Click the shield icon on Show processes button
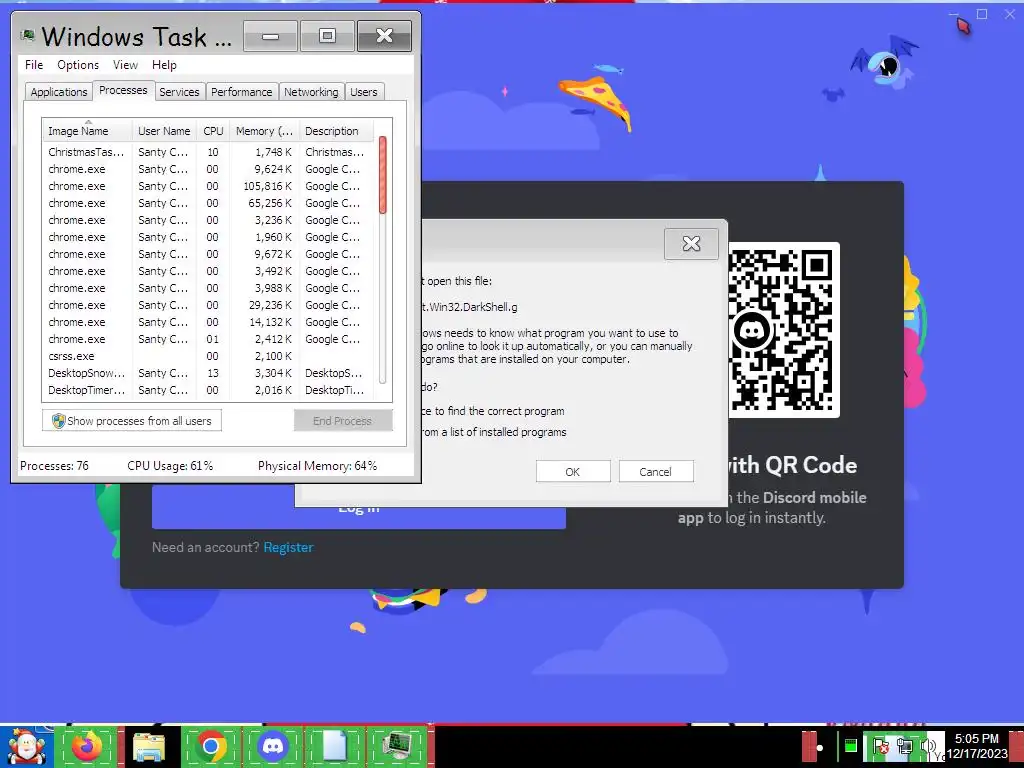Viewport: 1024px width, 768px height. point(58,421)
